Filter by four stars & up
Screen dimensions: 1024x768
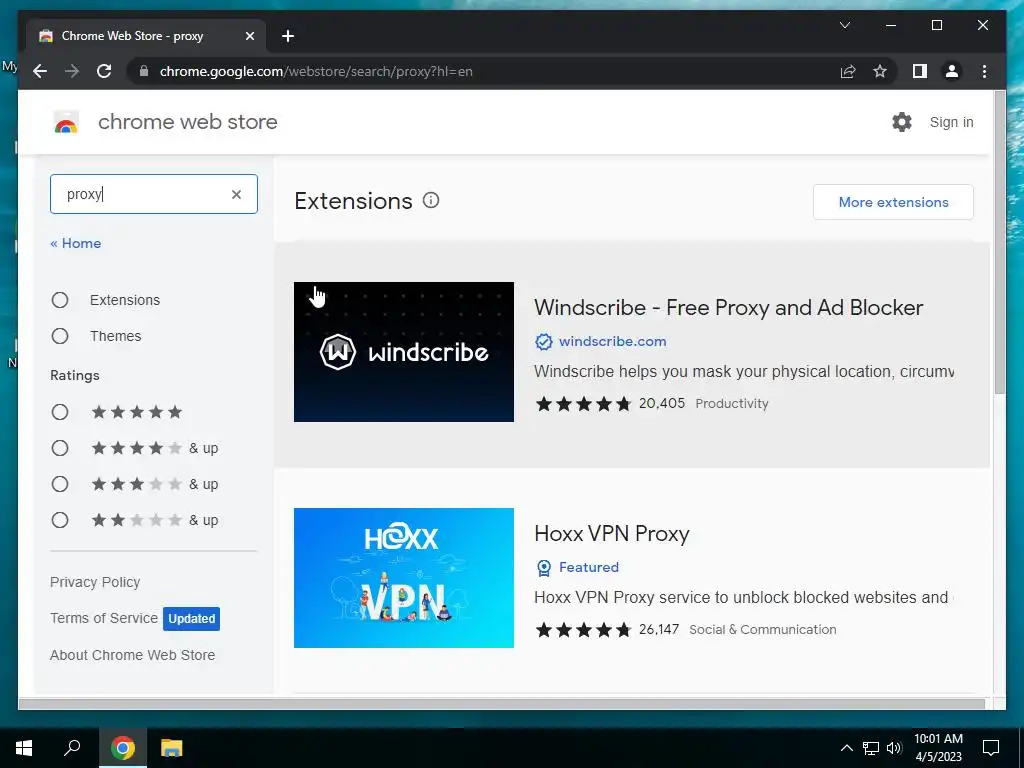click(60, 448)
